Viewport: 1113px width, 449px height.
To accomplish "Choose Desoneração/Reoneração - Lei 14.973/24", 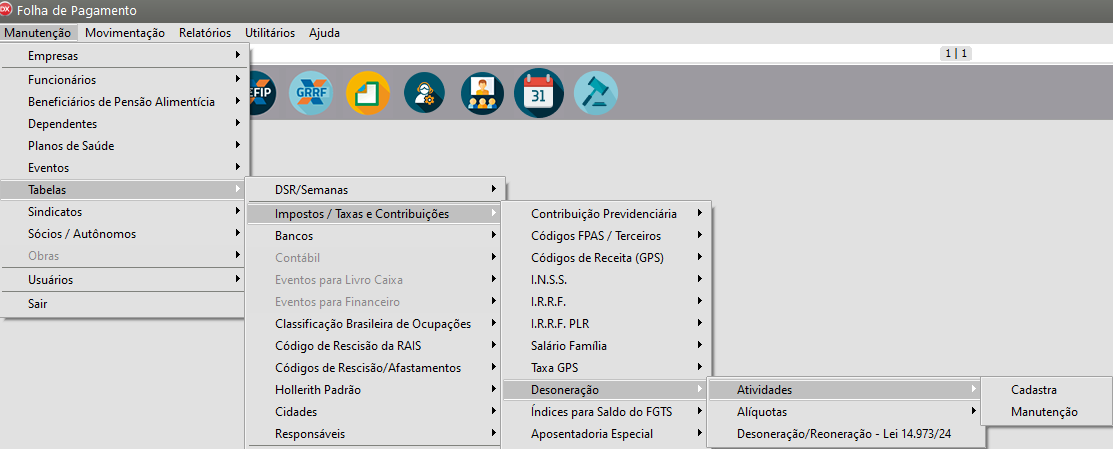I will pos(845,434).
